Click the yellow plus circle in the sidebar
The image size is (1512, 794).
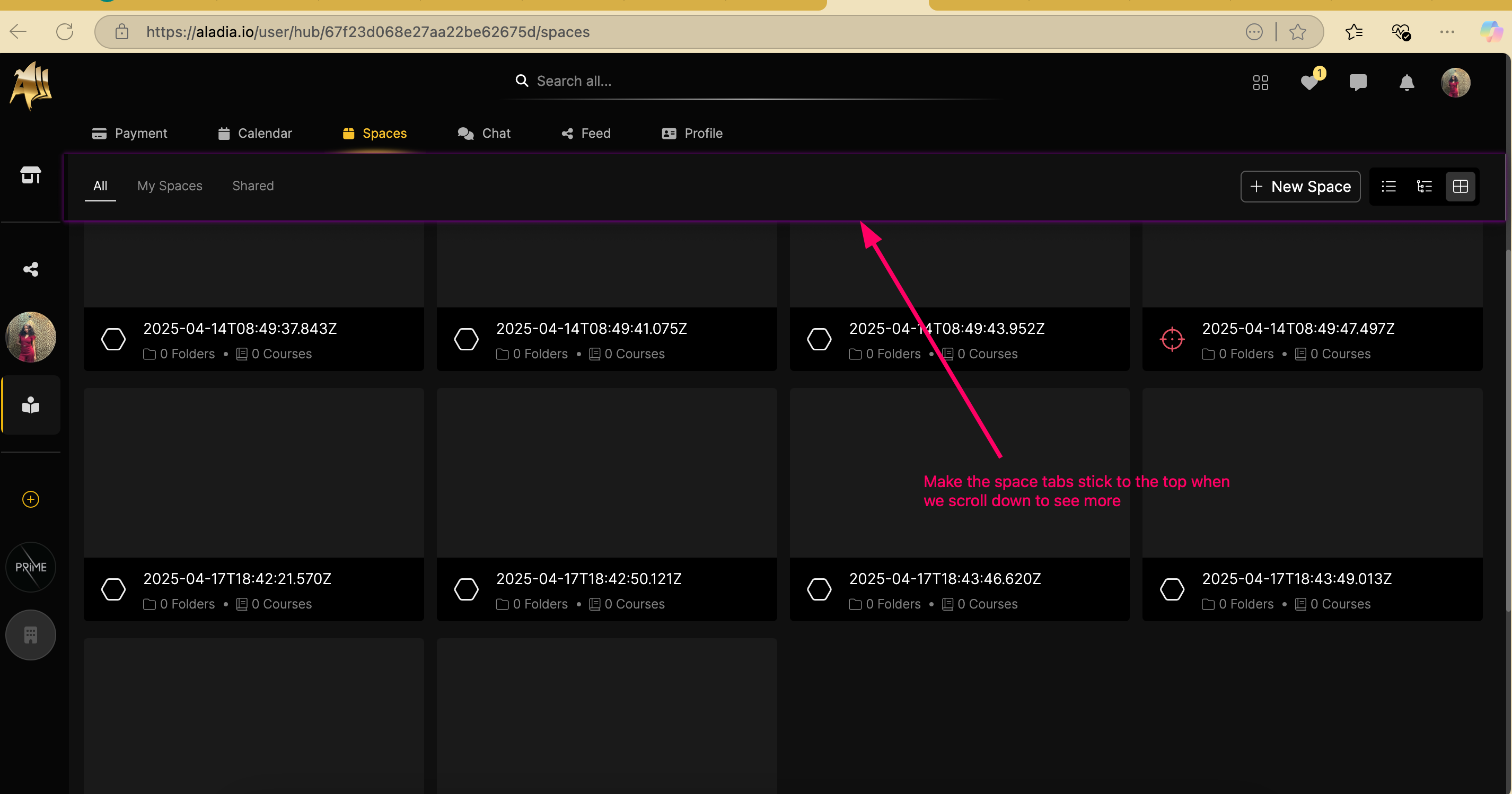pos(31,499)
